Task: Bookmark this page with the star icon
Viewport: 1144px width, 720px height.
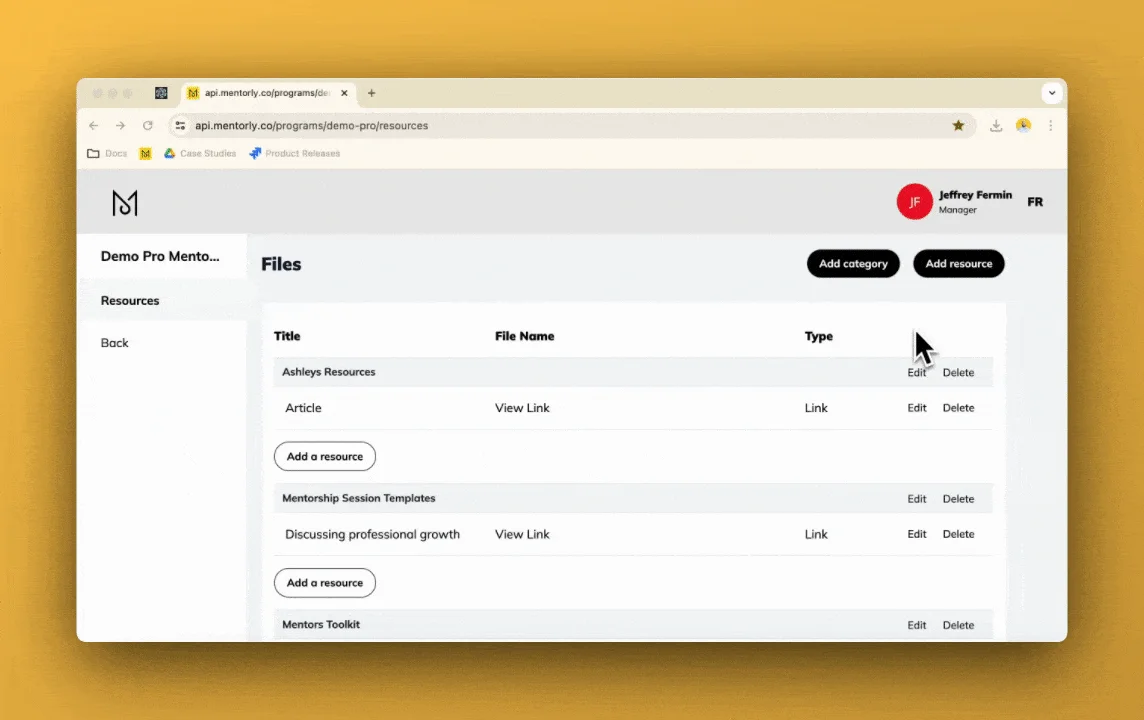Action: (x=958, y=126)
